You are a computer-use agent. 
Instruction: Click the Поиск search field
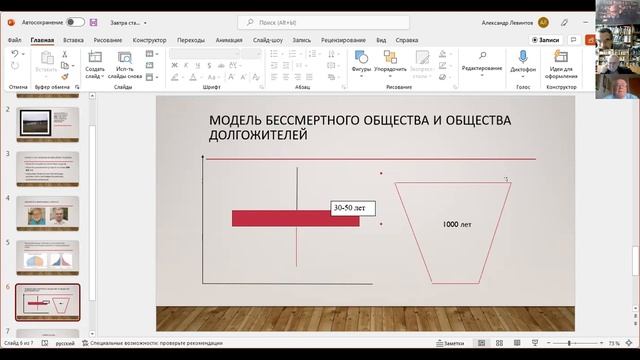pos(323,22)
